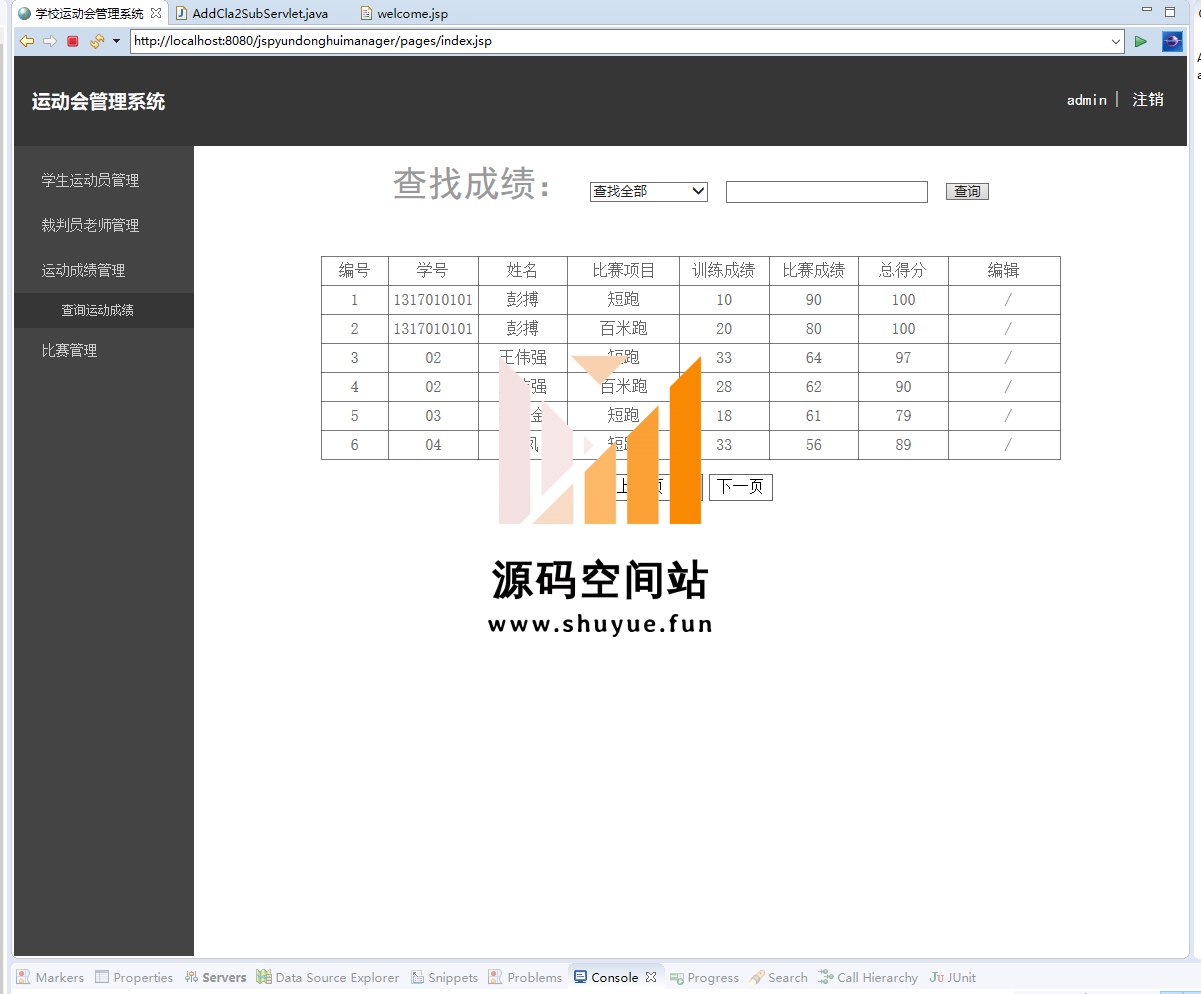The width and height of the screenshot is (1201, 994).
Task: Expand the URL address history dropdown
Action: click(x=1116, y=41)
